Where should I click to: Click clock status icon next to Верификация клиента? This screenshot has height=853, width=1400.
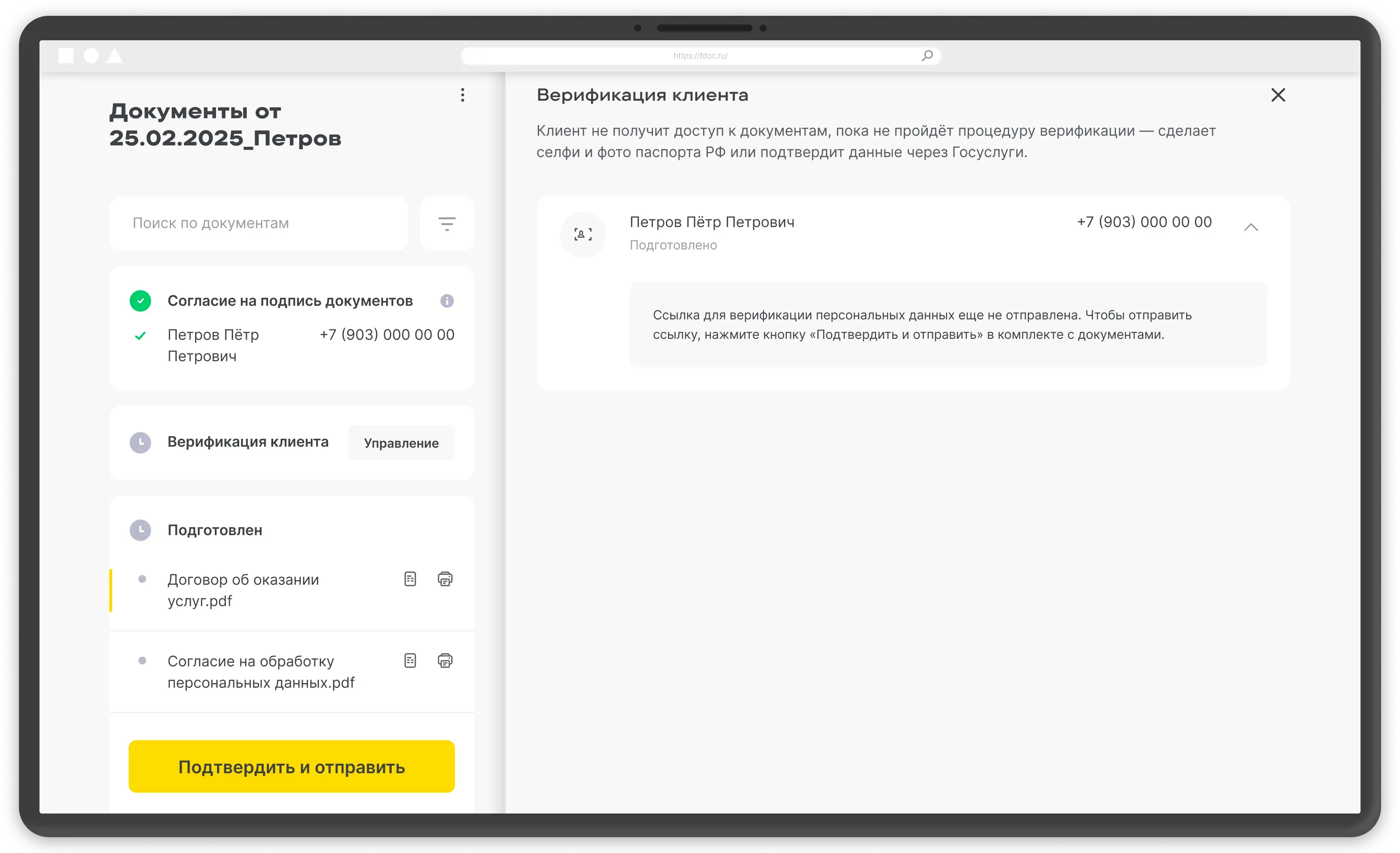140,442
